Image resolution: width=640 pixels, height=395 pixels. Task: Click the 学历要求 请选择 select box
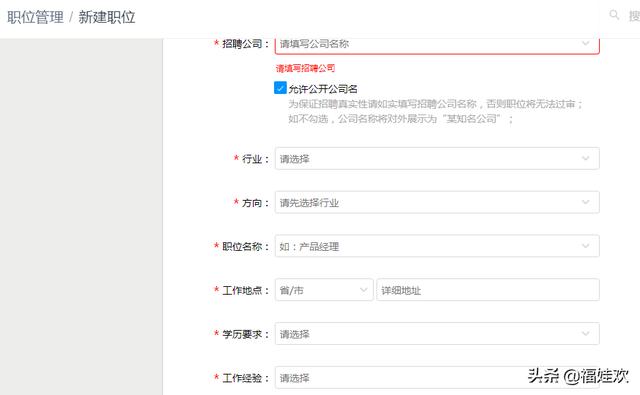pyautogui.click(x=437, y=333)
